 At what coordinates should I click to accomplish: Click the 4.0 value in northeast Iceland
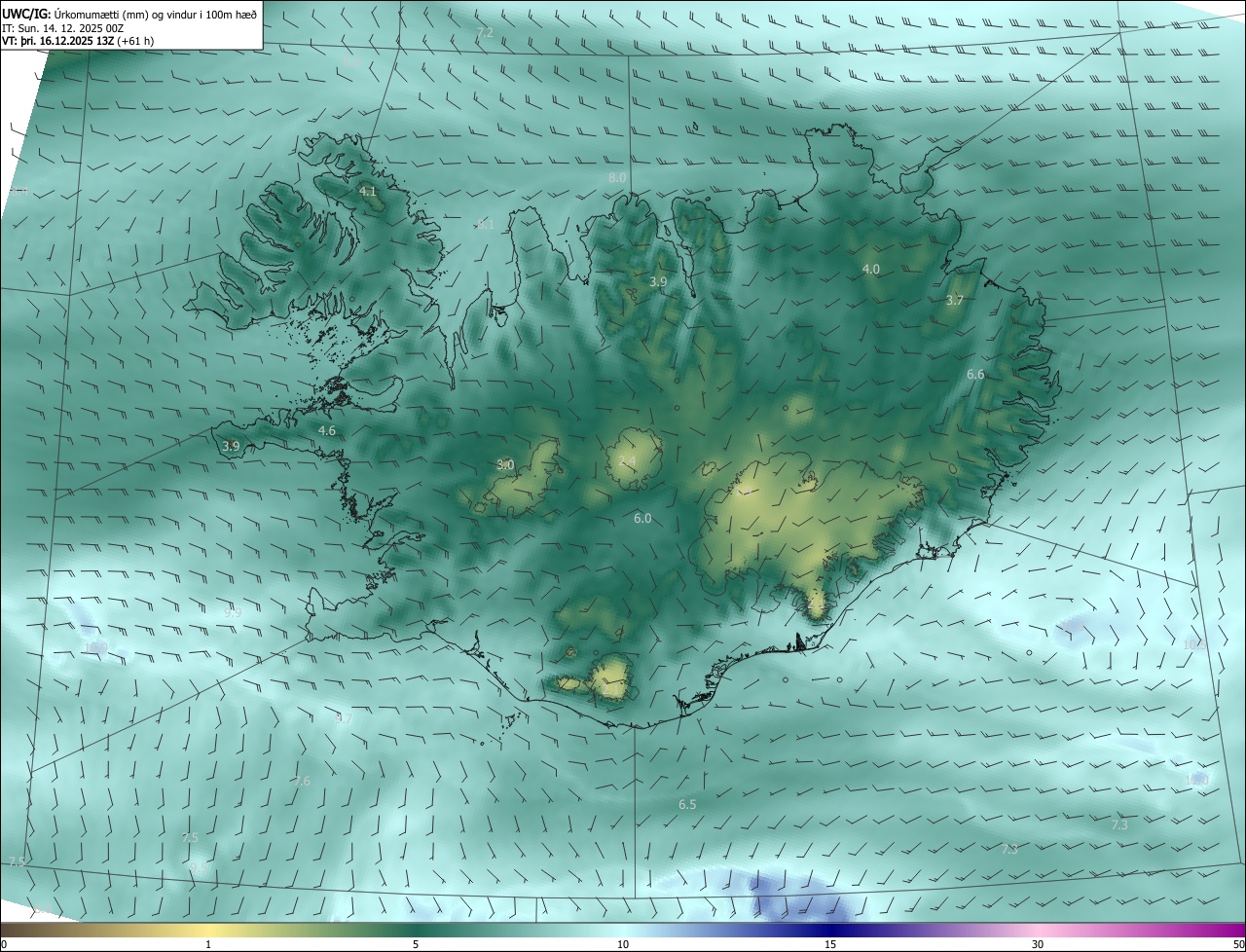(x=871, y=269)
